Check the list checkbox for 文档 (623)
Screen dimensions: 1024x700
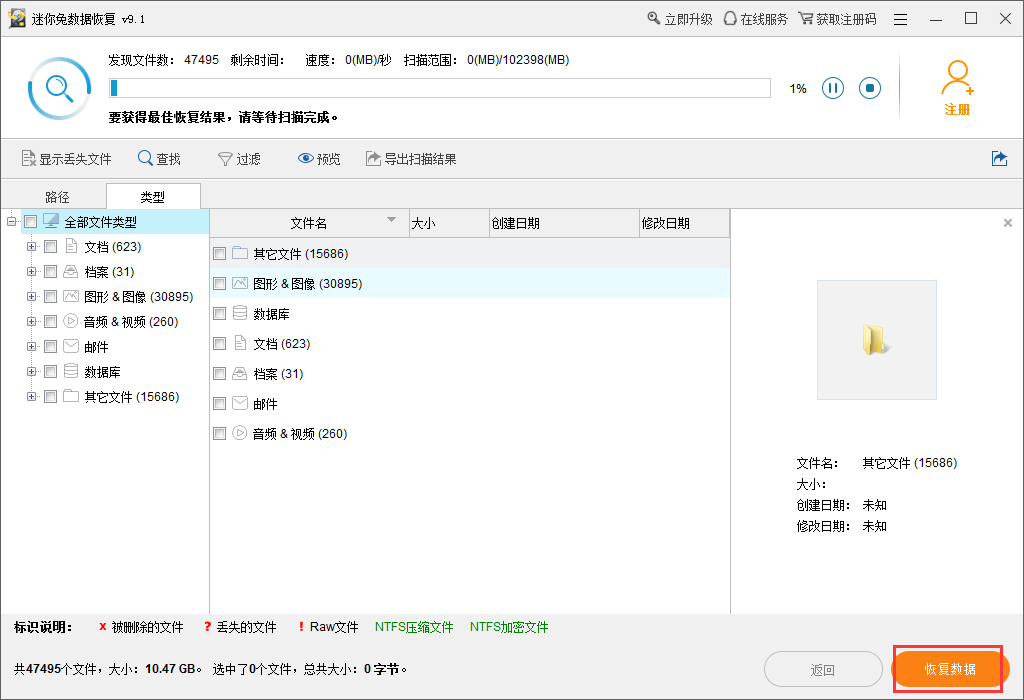pyautogui.click(x=219, y=343)
